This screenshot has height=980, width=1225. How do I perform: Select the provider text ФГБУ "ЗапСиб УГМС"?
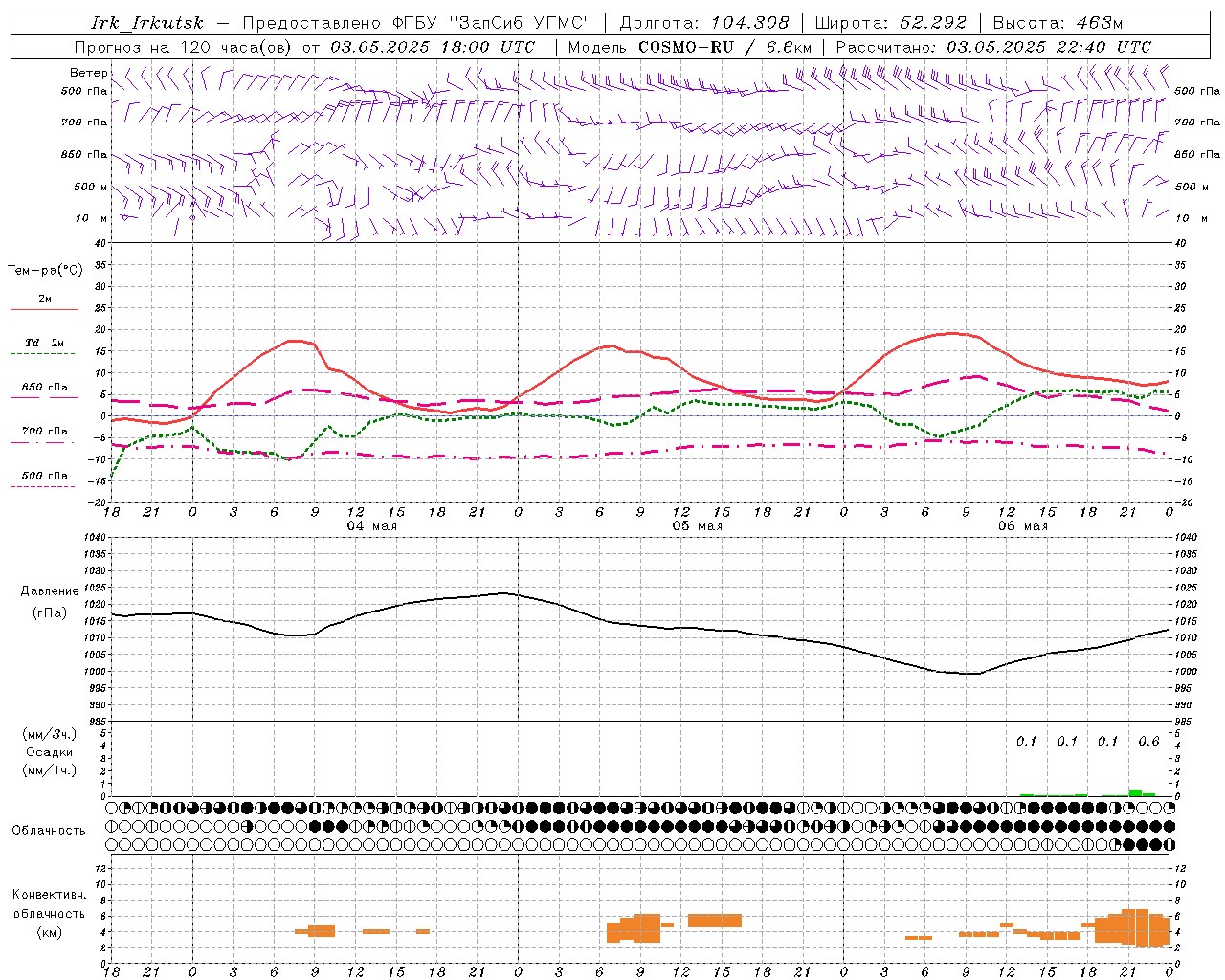492,23
